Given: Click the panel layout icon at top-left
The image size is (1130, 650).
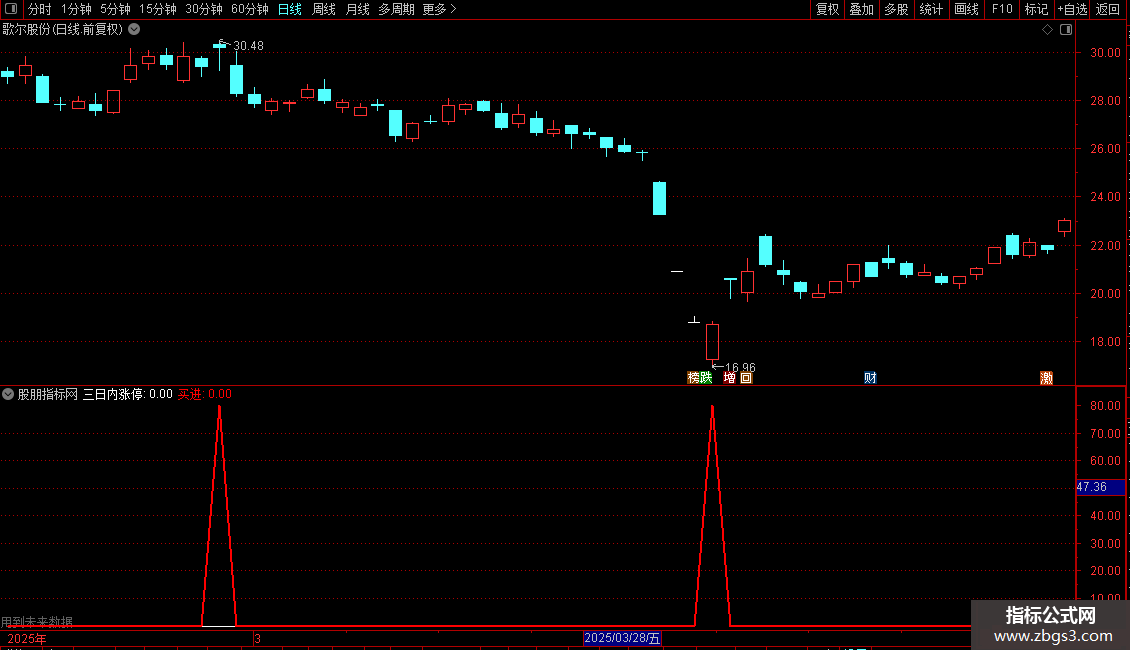Looking at the screenshot, I should [x=11, y=9].
